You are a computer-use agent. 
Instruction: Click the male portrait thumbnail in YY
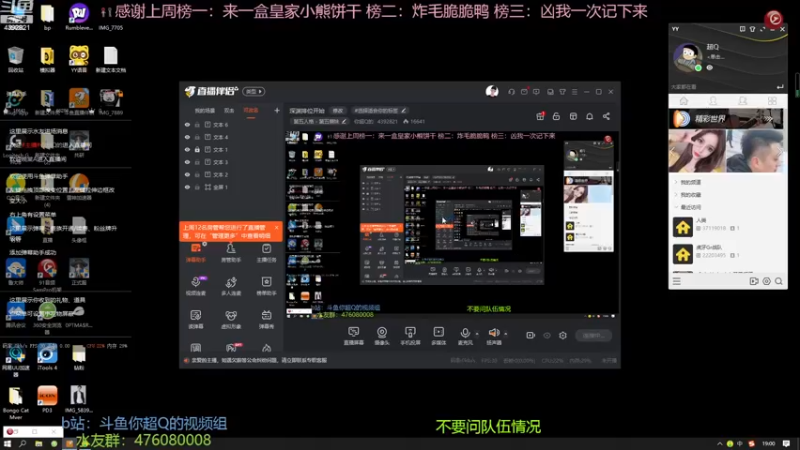[x=755, y=151]
